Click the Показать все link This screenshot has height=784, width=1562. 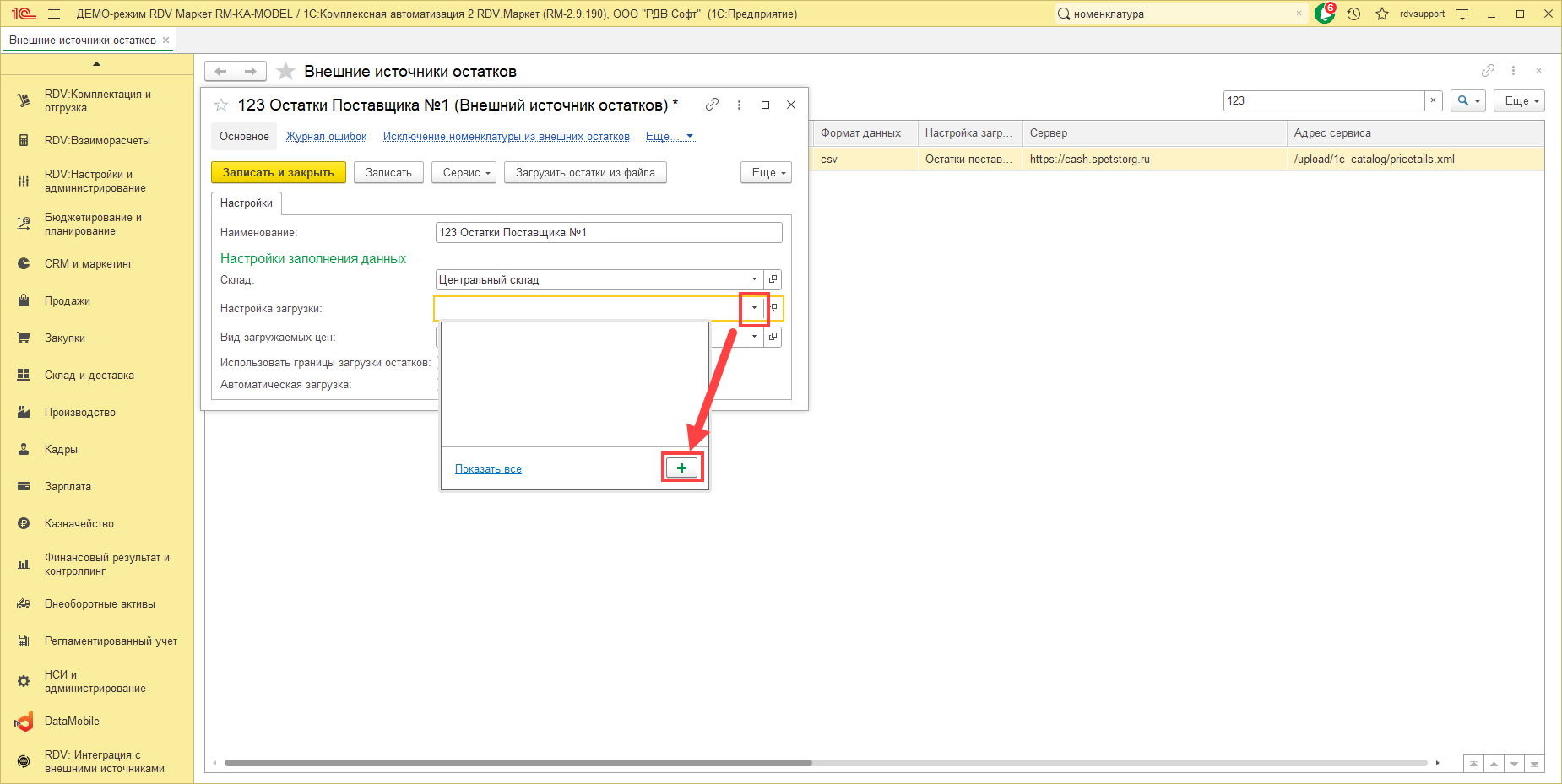488,469
